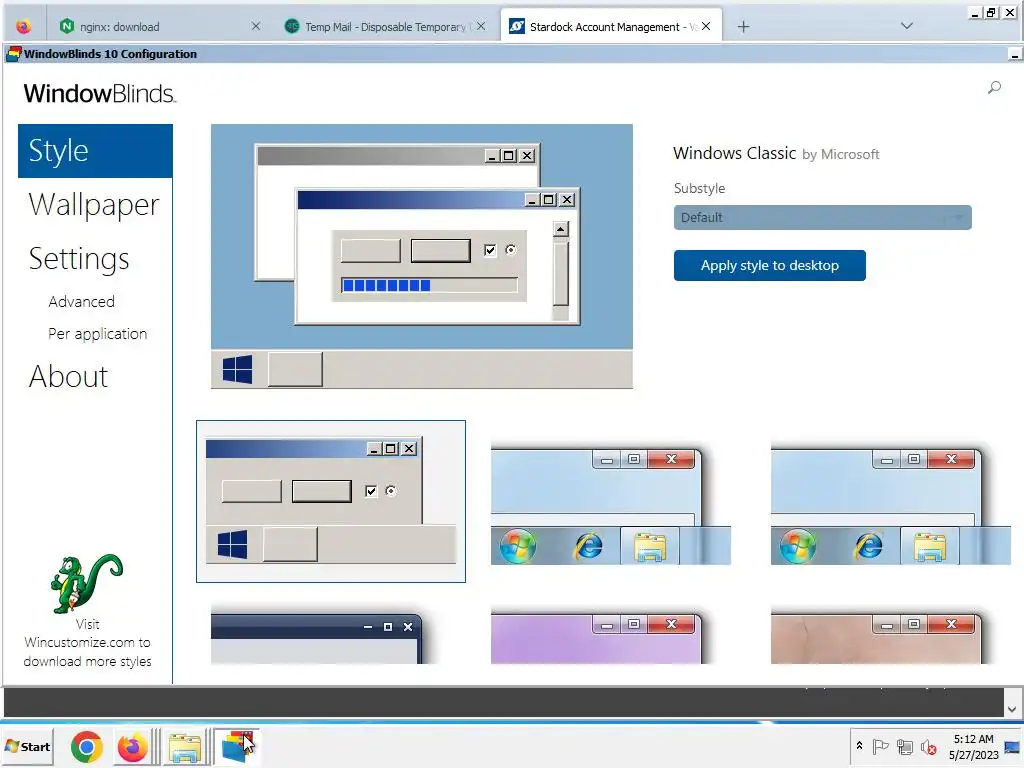Select the Windows Classic style thumbnail

click(x=331, y=502)
